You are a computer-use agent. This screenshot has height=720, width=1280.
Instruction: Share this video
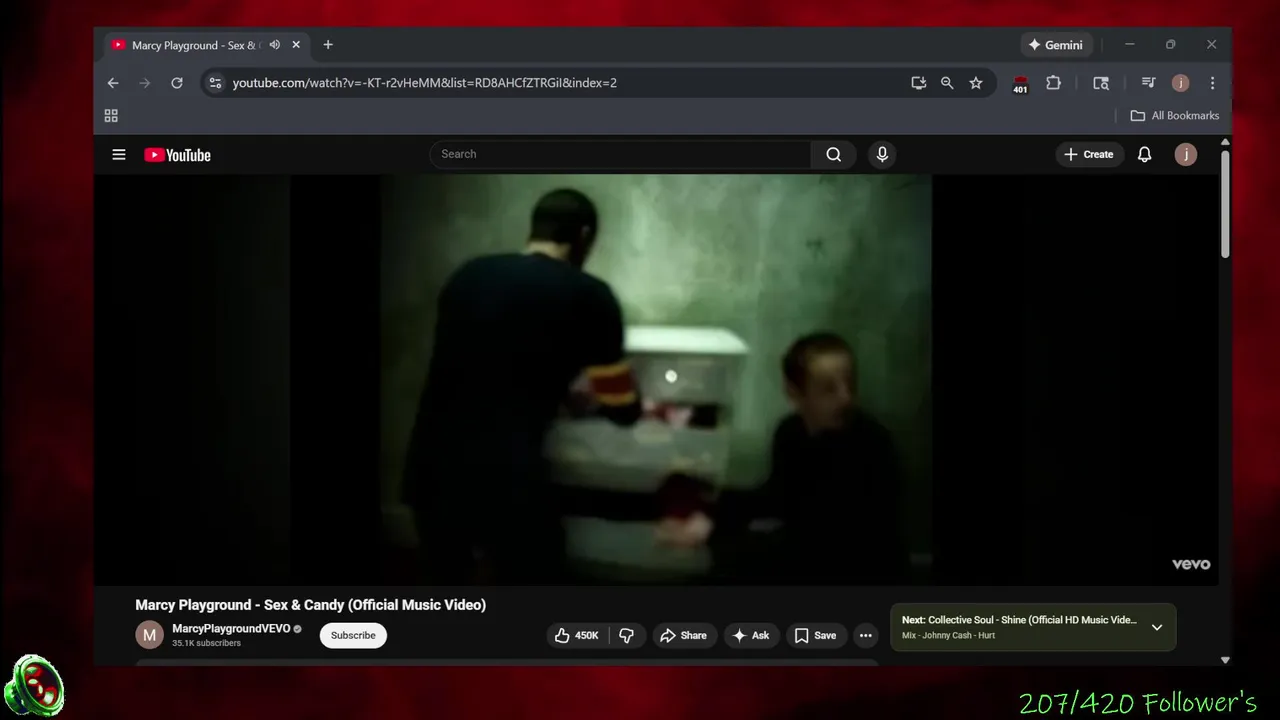point(683,635)
